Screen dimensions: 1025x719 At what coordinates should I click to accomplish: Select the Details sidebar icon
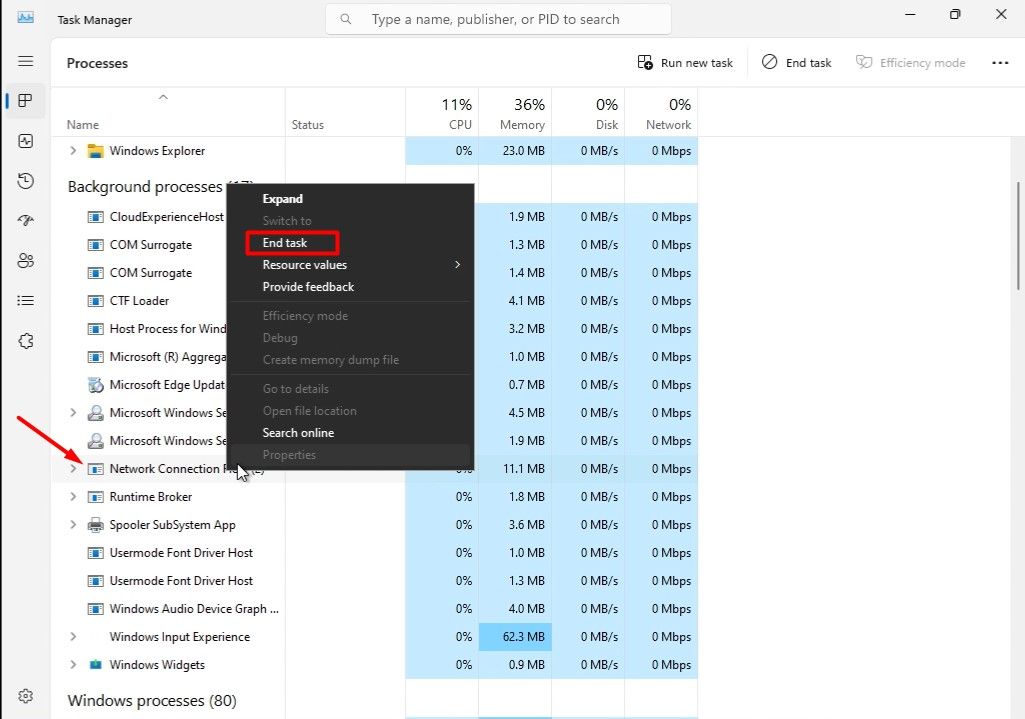click(25, 300)
